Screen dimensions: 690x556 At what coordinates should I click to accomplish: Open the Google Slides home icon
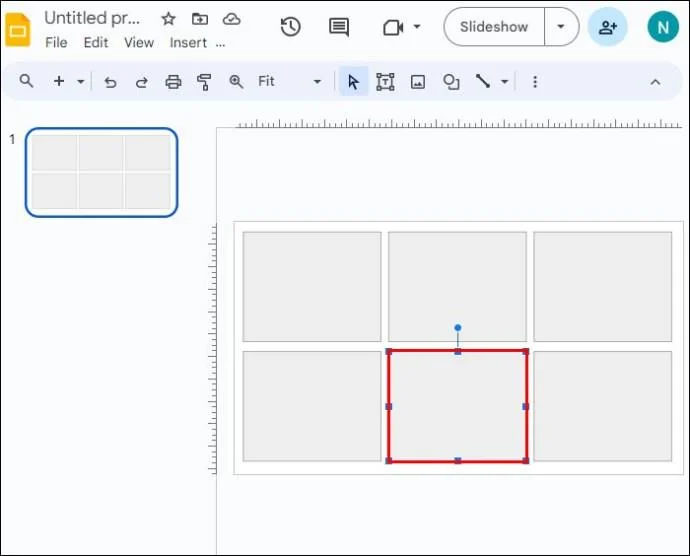18,29
